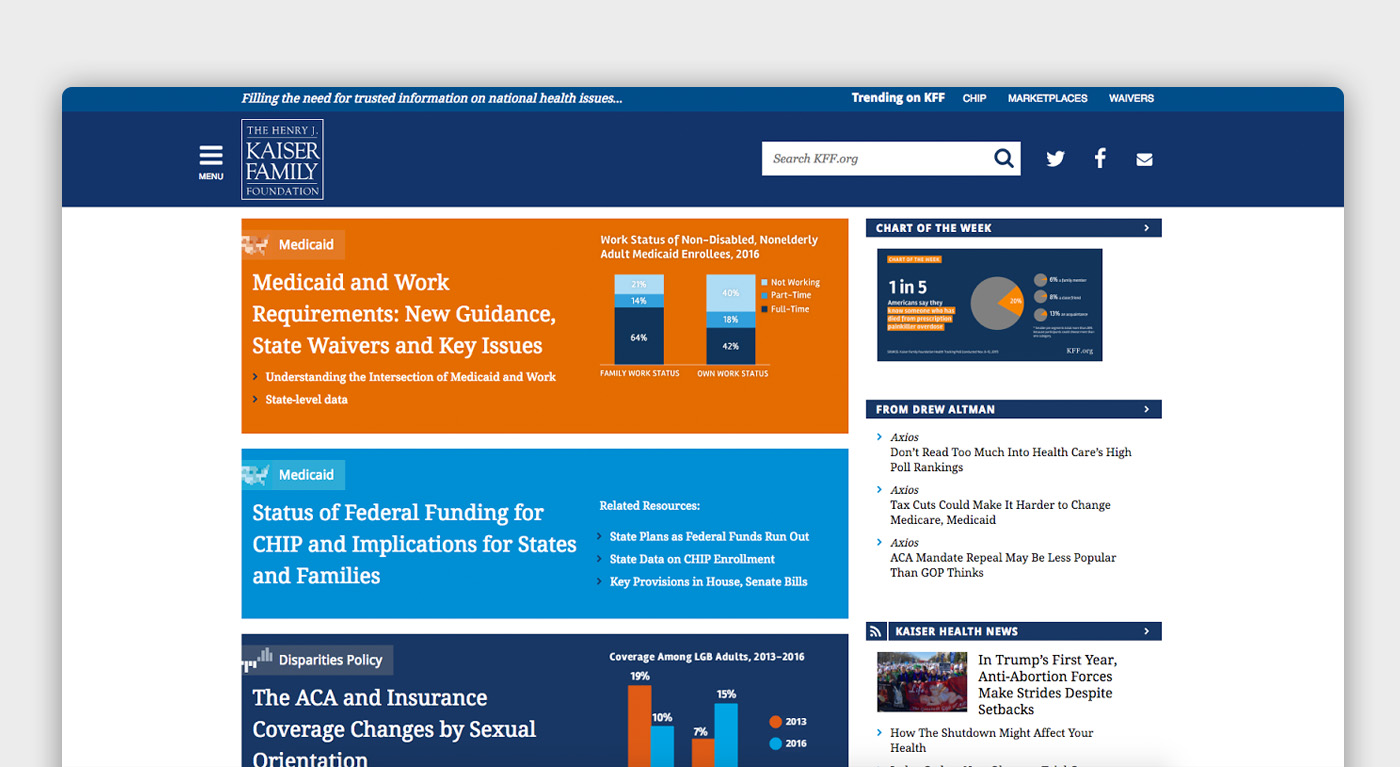
Task: Click the Disparities Policy bar-chart icon
Action: point(258,659)
